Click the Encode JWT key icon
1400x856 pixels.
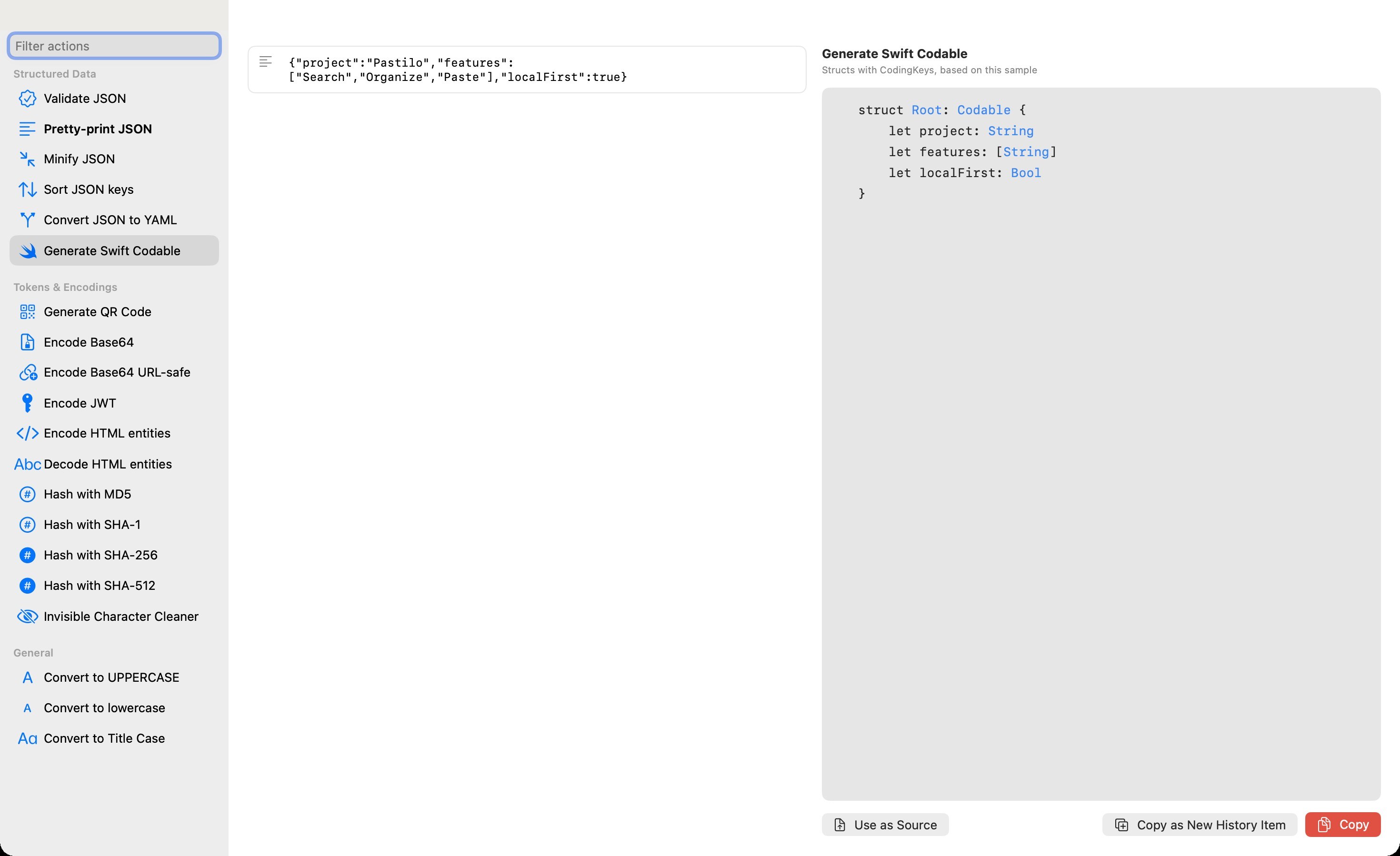coord(27,403)
